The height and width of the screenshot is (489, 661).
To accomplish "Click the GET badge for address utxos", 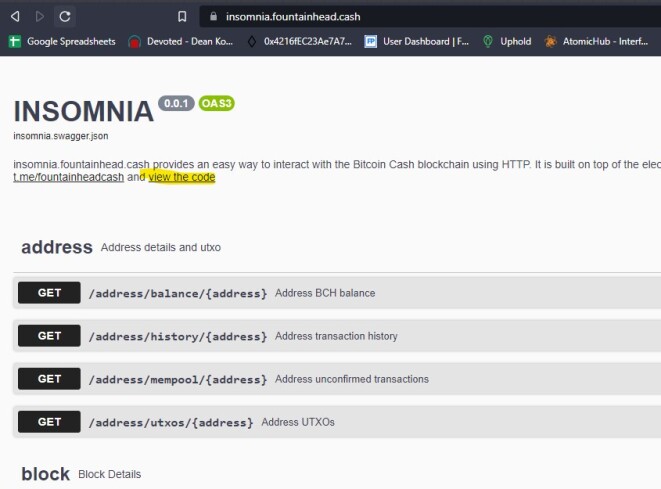I will click(49, 422).
